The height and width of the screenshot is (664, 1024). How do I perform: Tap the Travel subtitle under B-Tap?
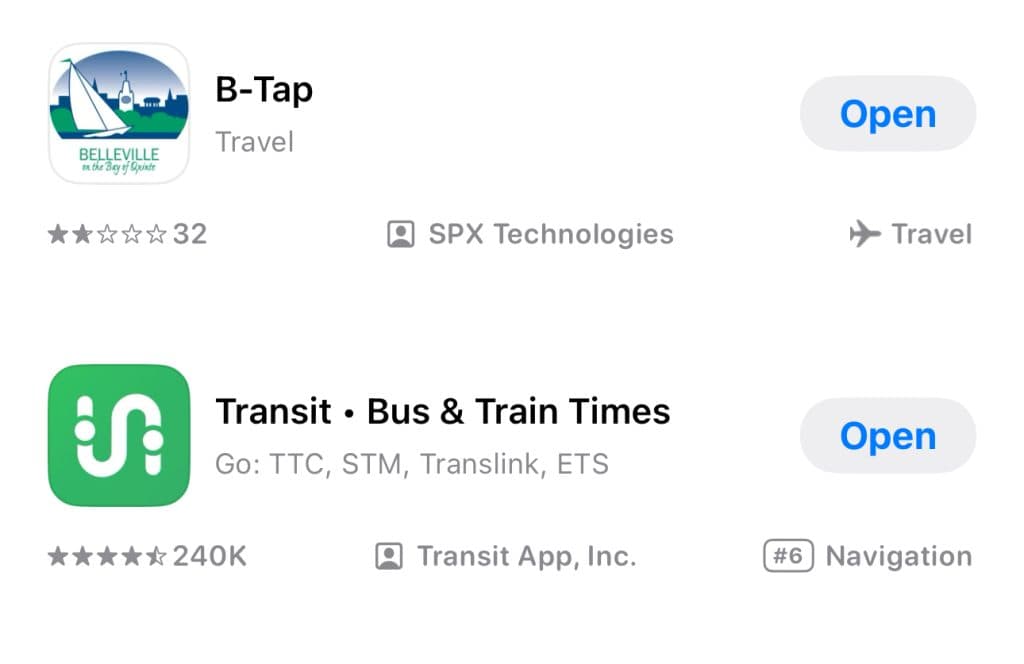pos(255,142)
